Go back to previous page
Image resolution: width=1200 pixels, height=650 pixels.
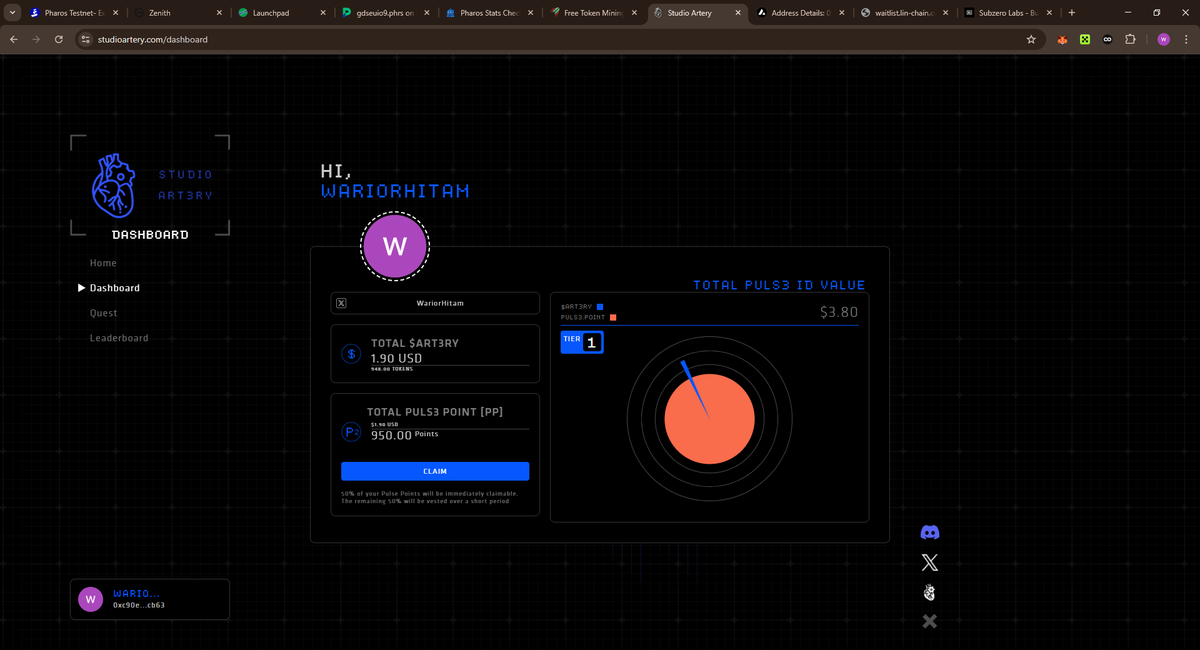click(14, 39)
